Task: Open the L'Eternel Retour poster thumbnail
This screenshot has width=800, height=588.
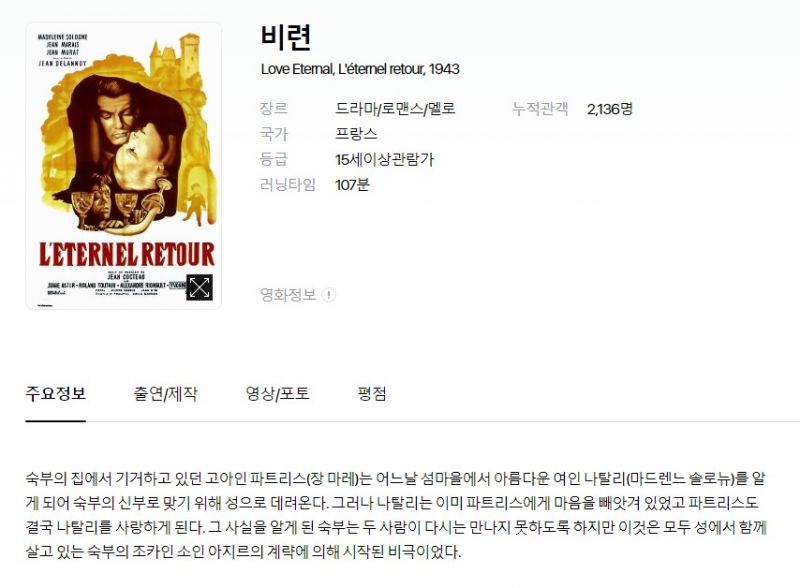Action: pyautogui.click(x=123, y=165)
